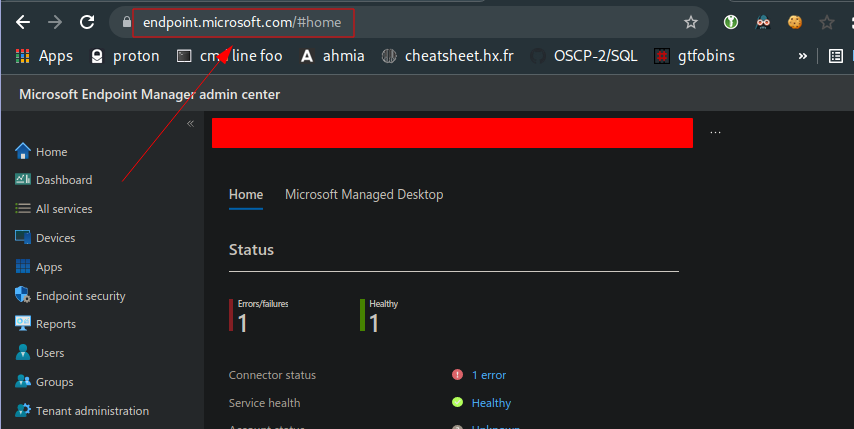Open the Healthy service health link
Screen dimensions: 854x429
coord(491,403)
